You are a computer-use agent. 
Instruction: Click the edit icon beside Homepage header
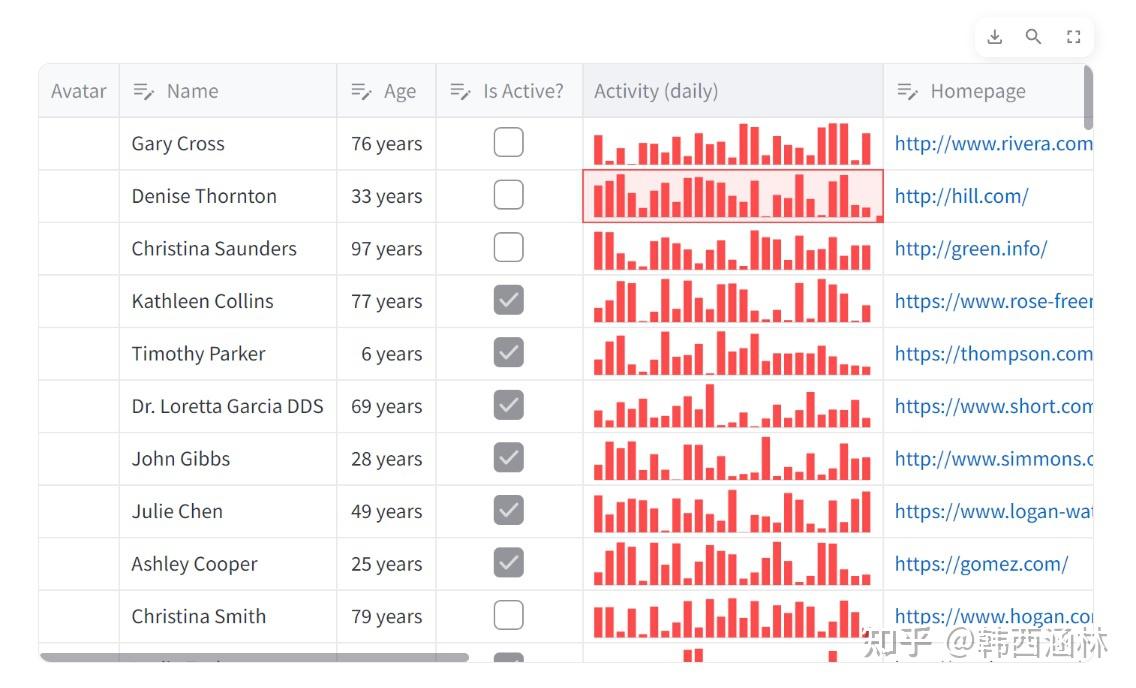tap(907, 91)
